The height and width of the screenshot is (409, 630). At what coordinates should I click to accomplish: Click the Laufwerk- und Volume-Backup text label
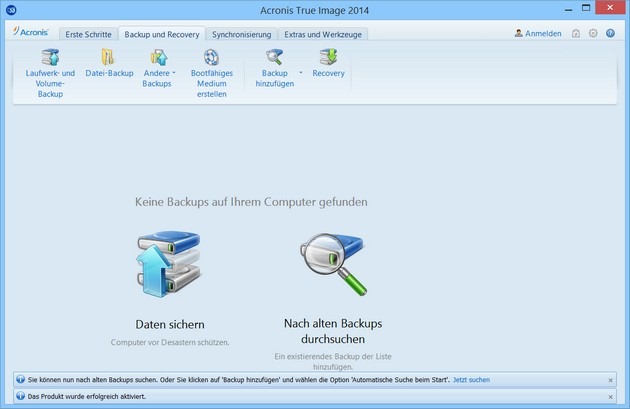click(x=50, y=84)
